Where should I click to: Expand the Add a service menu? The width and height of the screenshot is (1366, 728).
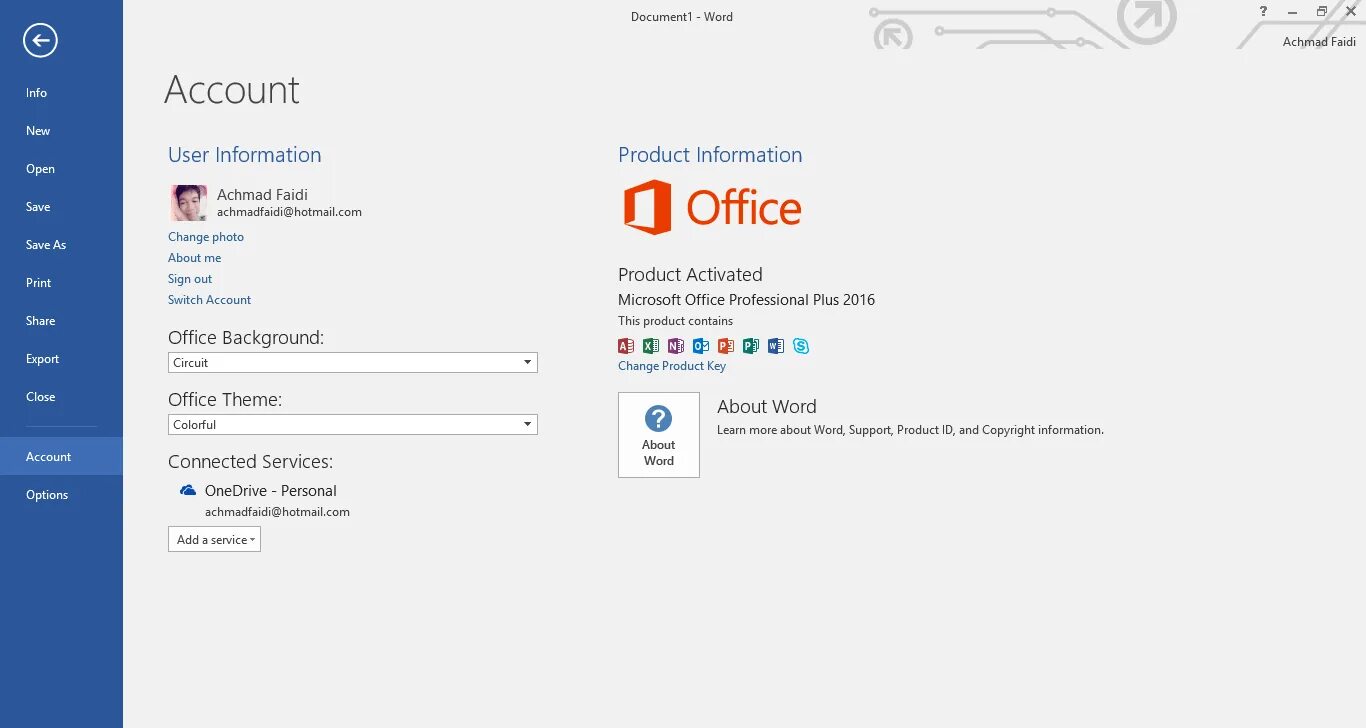pyautogui.click(x=214, y=539)
